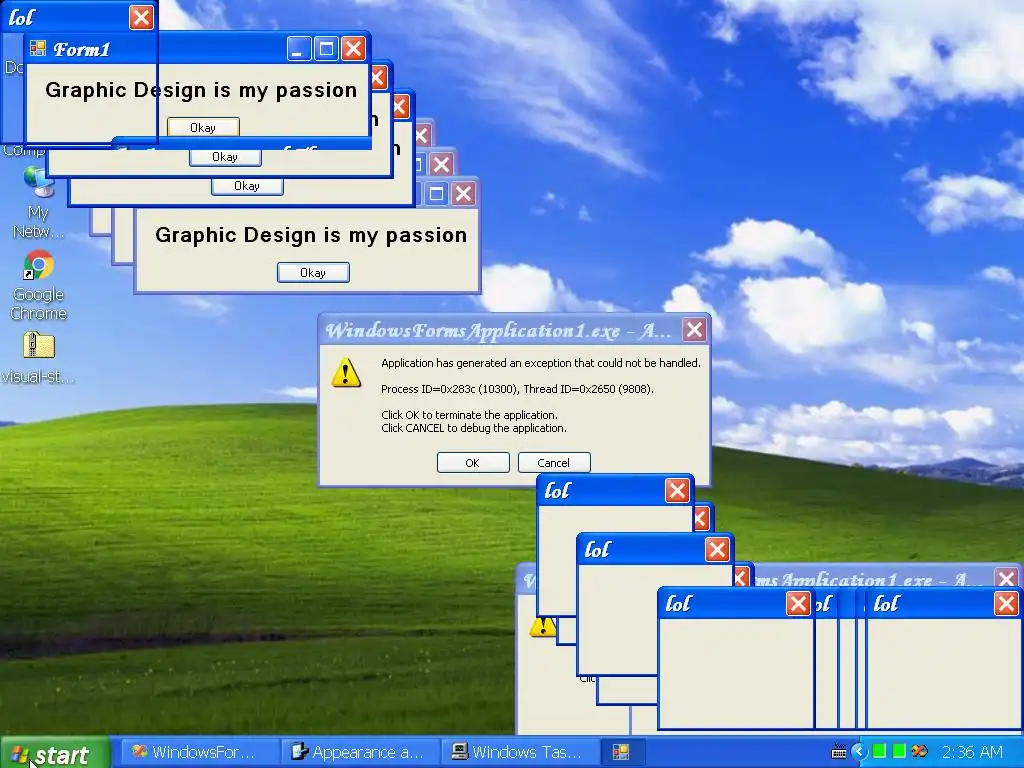This screenshot has height=768, width=1024.
Task: Close the titled Form1 window
Action: (353, 49)
